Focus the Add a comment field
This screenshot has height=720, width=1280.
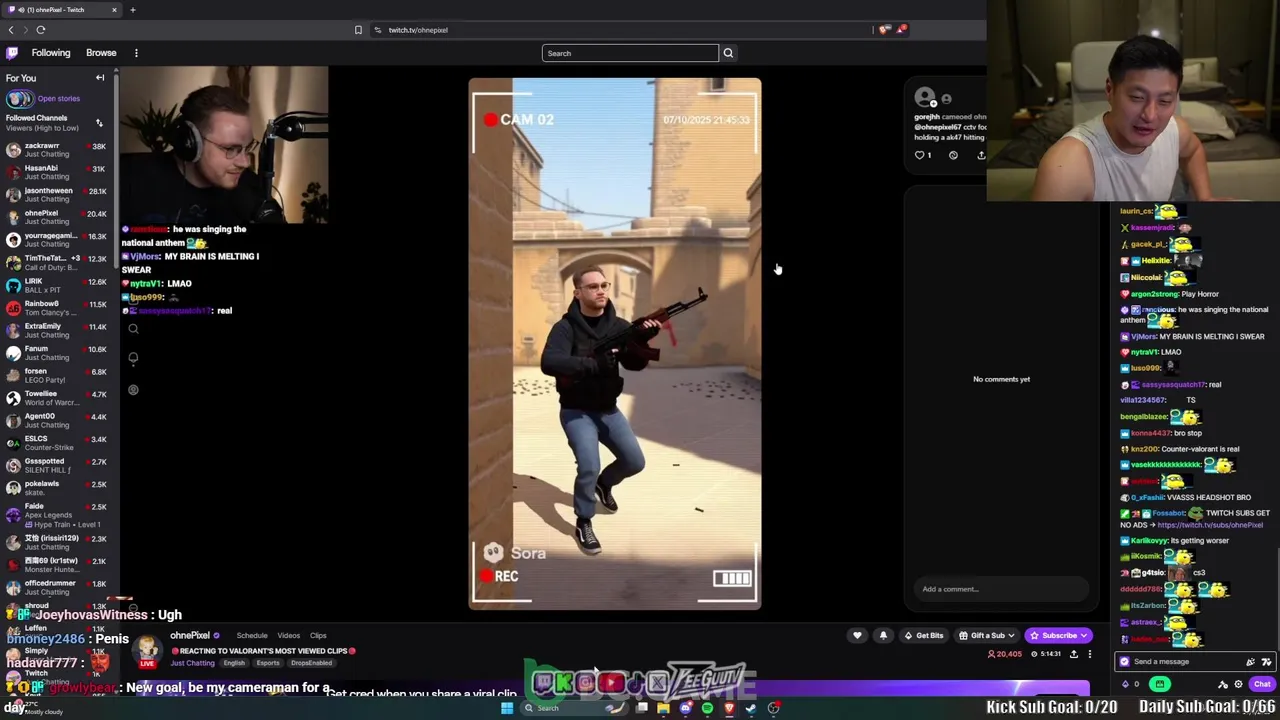pyautogui.click(x=1001, y=589)
